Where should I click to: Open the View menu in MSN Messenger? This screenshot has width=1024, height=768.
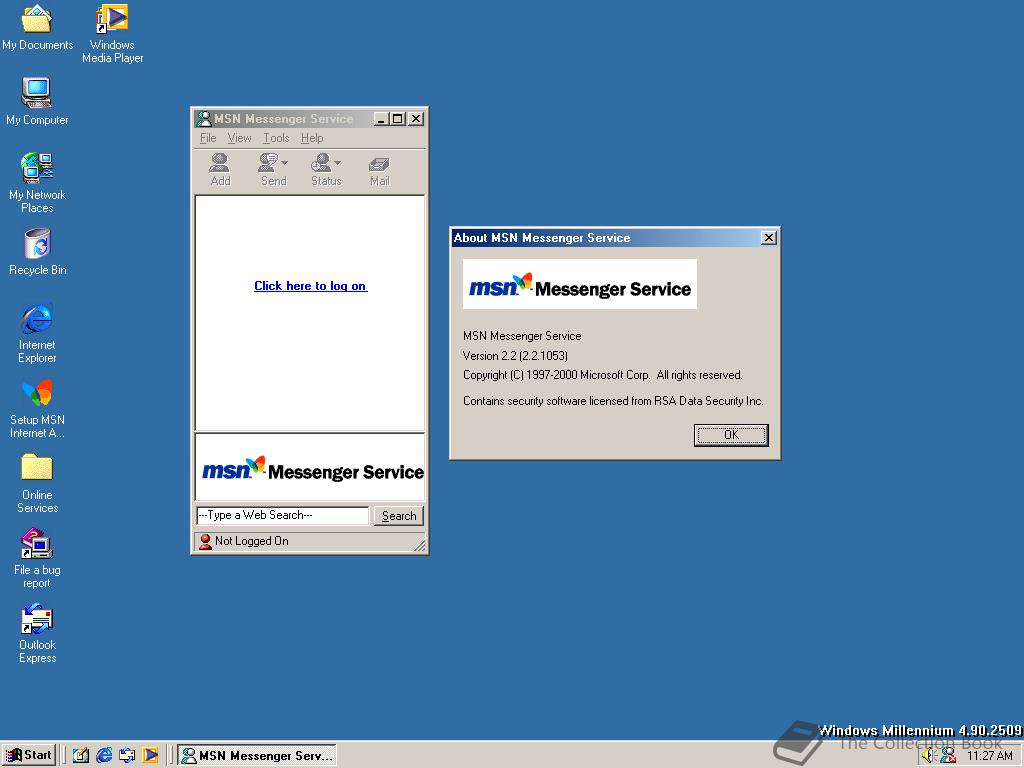(x=239, y=138)
